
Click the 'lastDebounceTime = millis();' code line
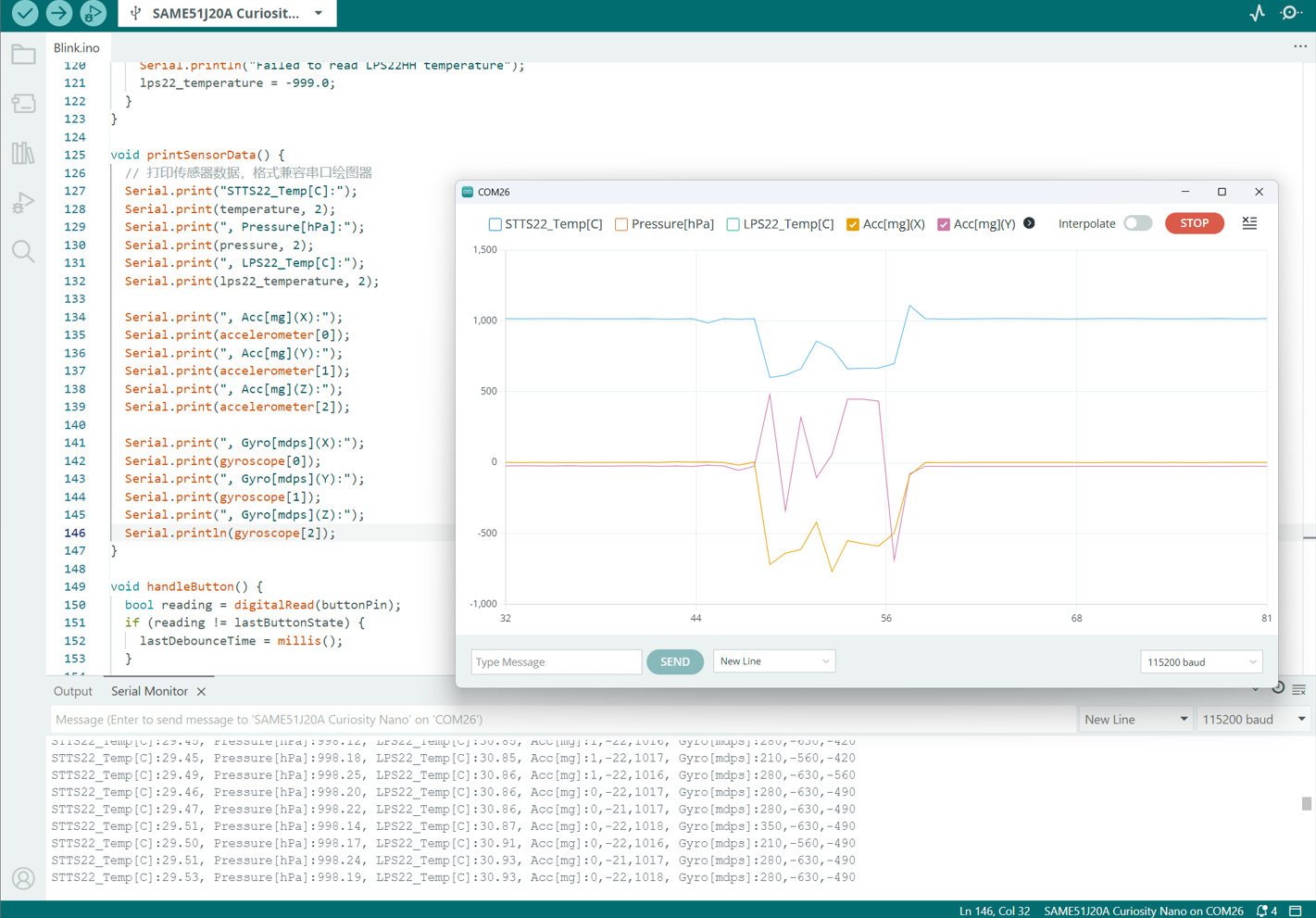click(x=241, y=641)
